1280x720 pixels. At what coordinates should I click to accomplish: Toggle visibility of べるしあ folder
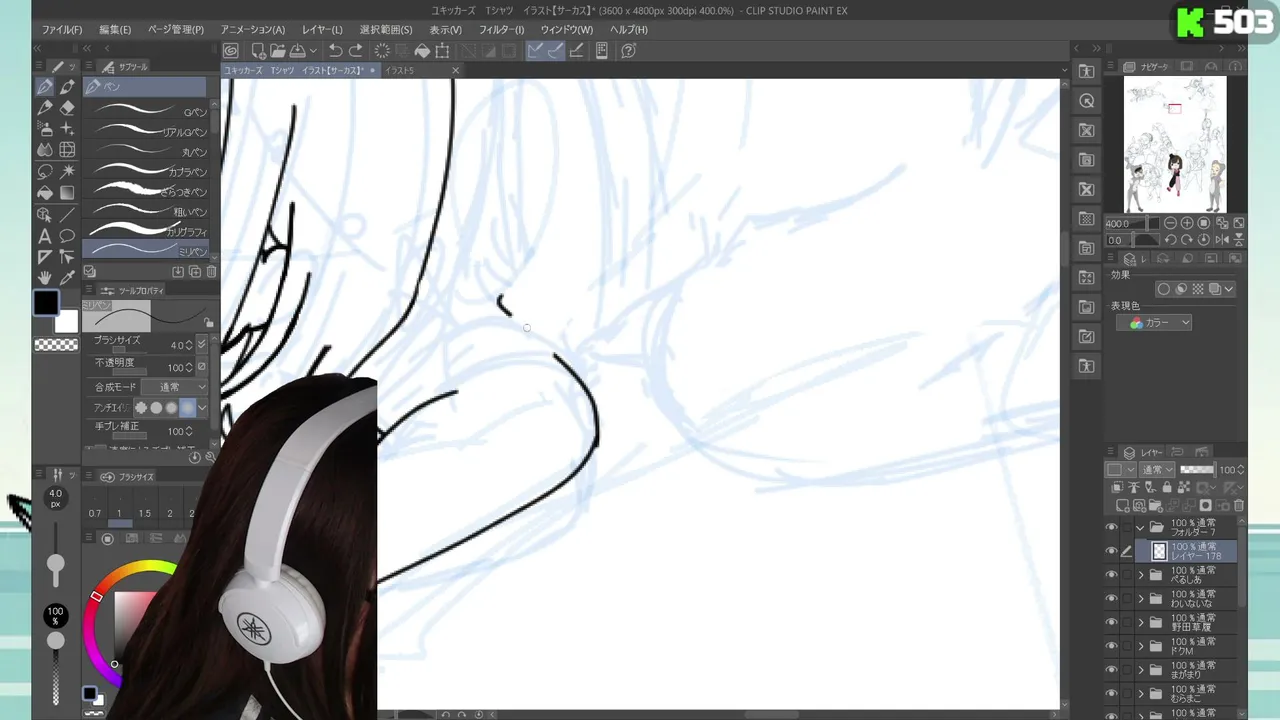(x=1111, y=575)
